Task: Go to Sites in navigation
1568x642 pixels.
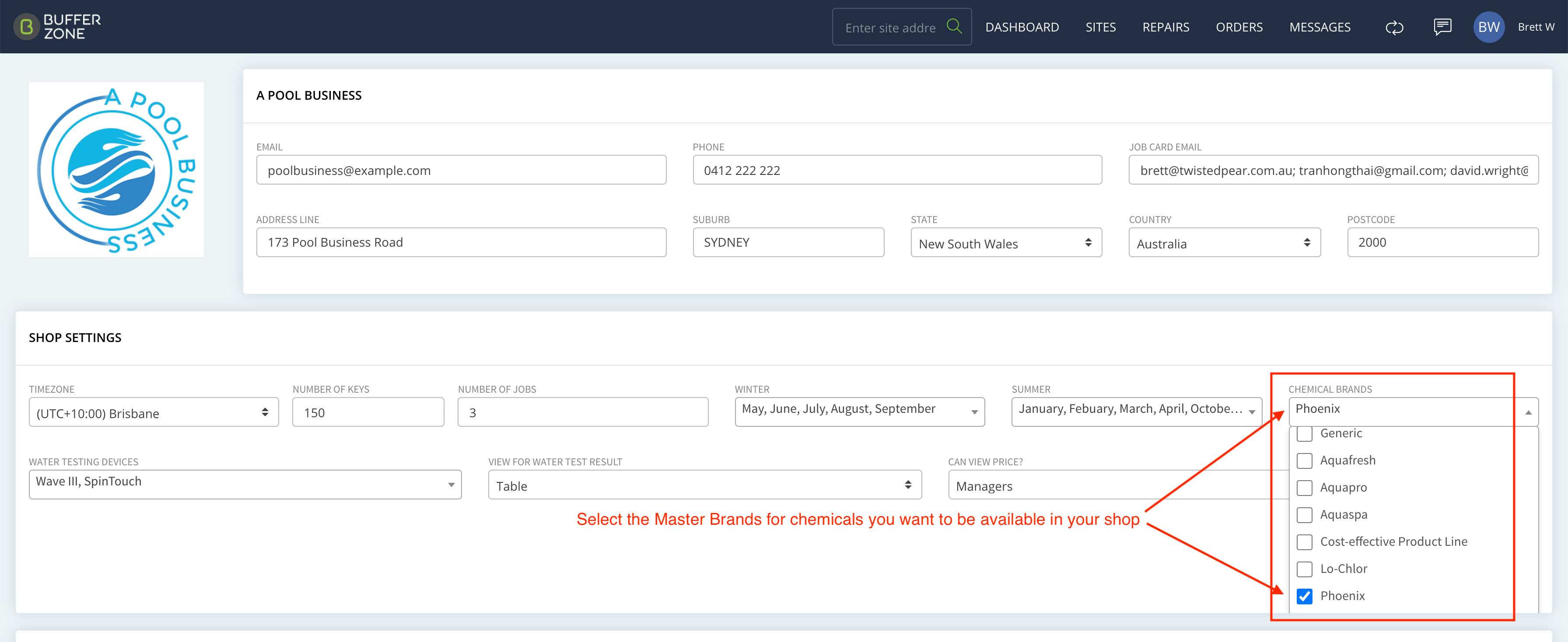Action: [x=1100, y=28]
